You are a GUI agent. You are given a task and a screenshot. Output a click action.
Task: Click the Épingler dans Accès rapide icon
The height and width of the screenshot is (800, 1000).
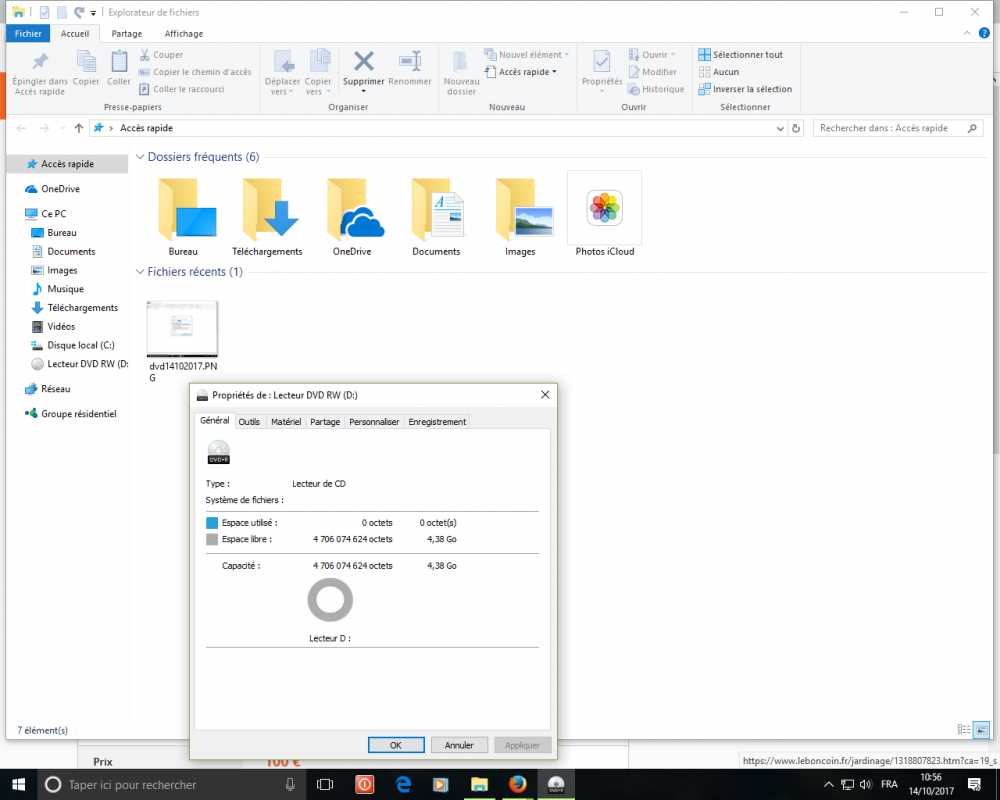pos(40,61)
